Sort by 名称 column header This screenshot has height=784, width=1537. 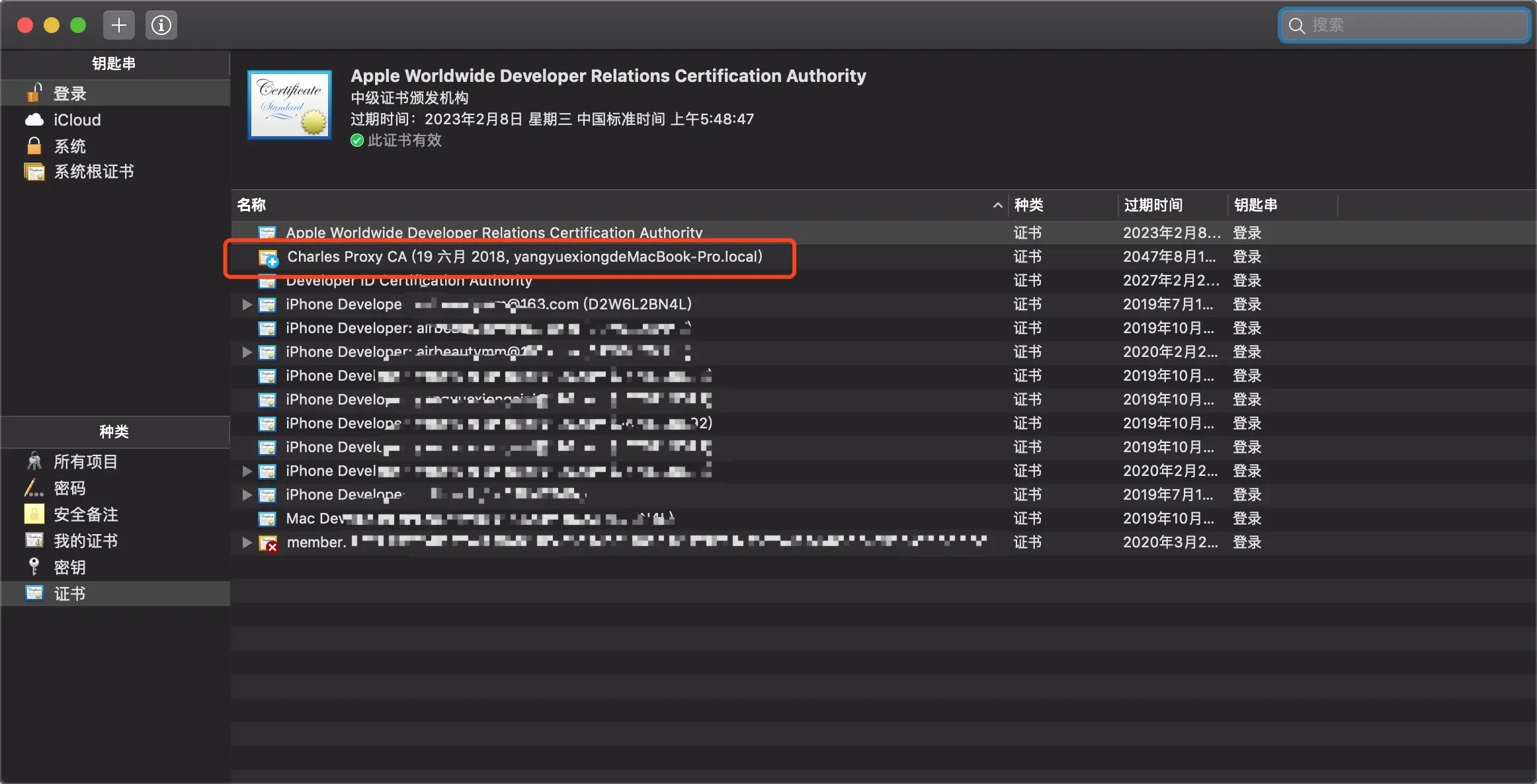point(252,205)
